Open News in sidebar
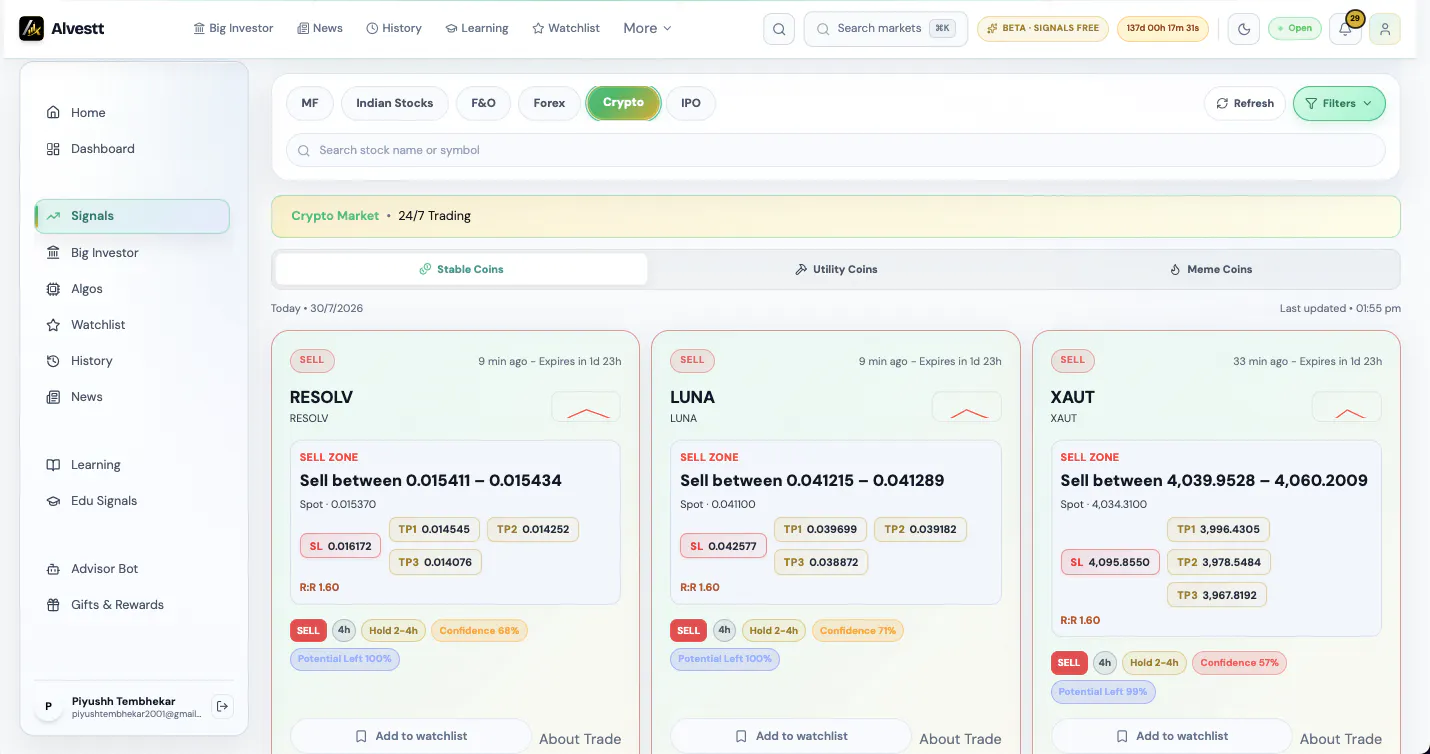This screenshot has height=754, width=1430. (132, 397)
